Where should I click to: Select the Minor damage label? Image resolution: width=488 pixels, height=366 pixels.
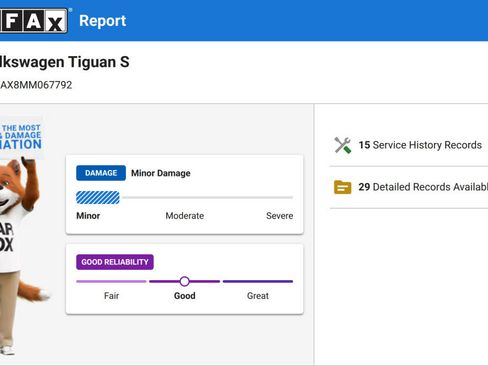pyautogui.click(x=88, y=216)
